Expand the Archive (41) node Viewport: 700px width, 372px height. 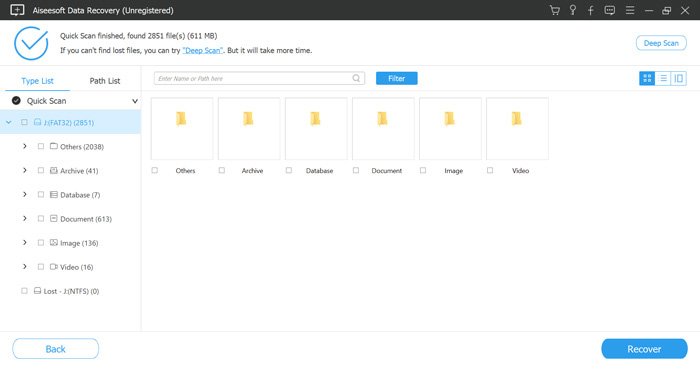point(25,170)
